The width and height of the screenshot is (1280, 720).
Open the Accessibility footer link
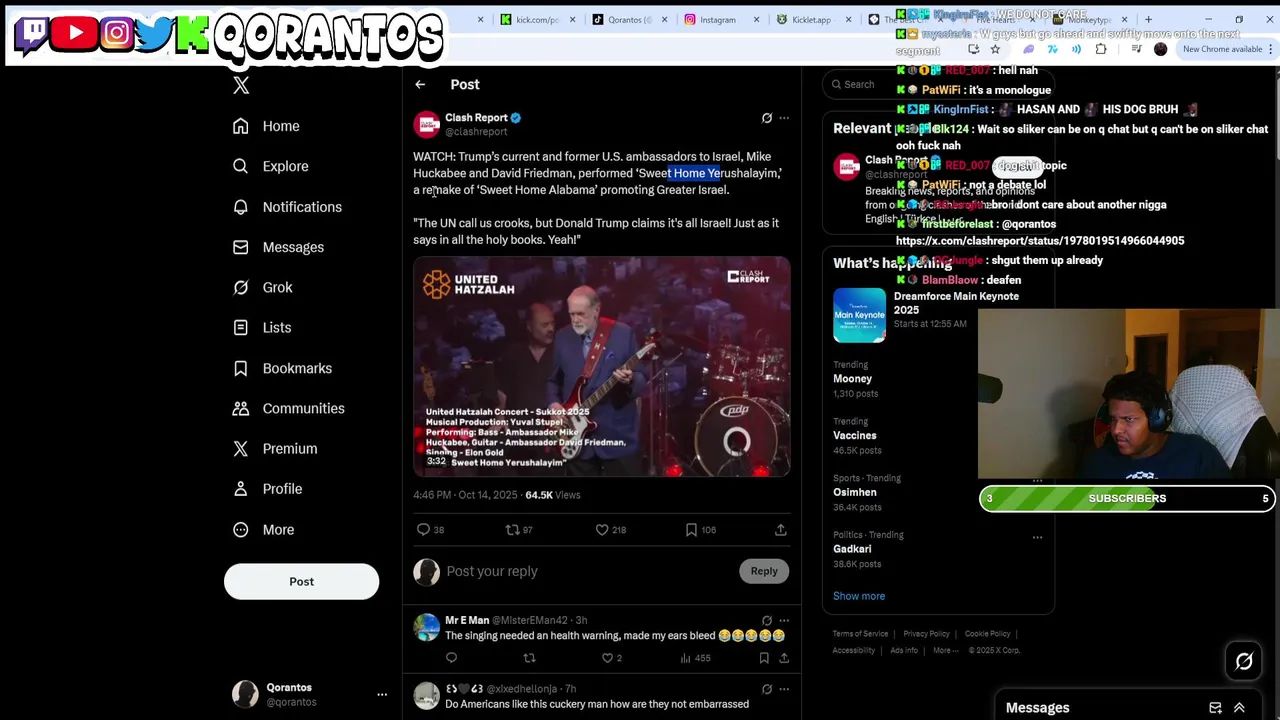[x=854, y=651]
